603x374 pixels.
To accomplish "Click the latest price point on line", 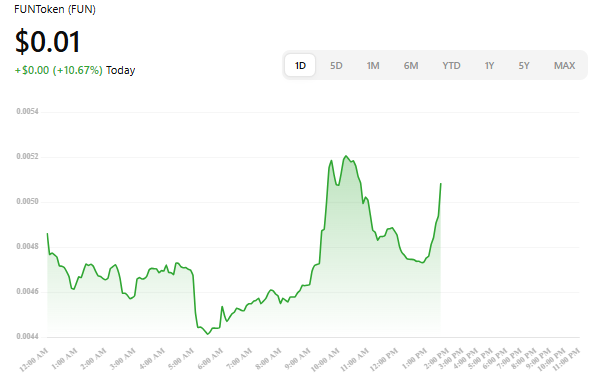I will click(x=441, y=184).
